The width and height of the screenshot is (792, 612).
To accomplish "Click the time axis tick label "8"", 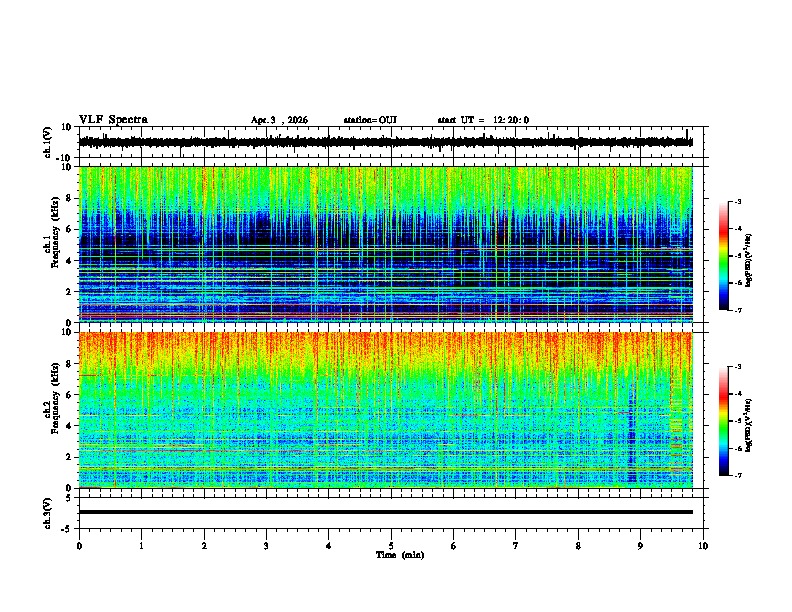I will [578, 546].
